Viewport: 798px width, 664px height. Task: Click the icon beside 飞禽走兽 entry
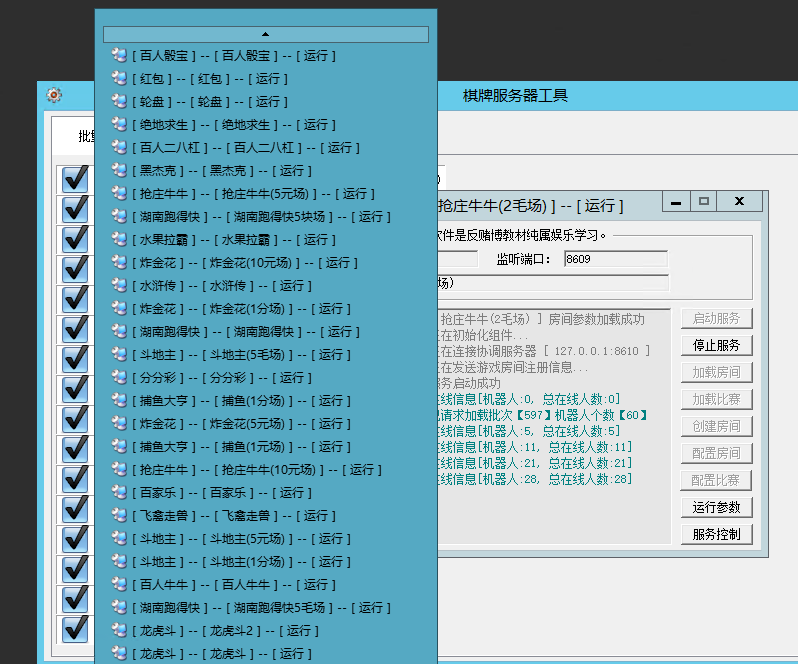(119, 516)
